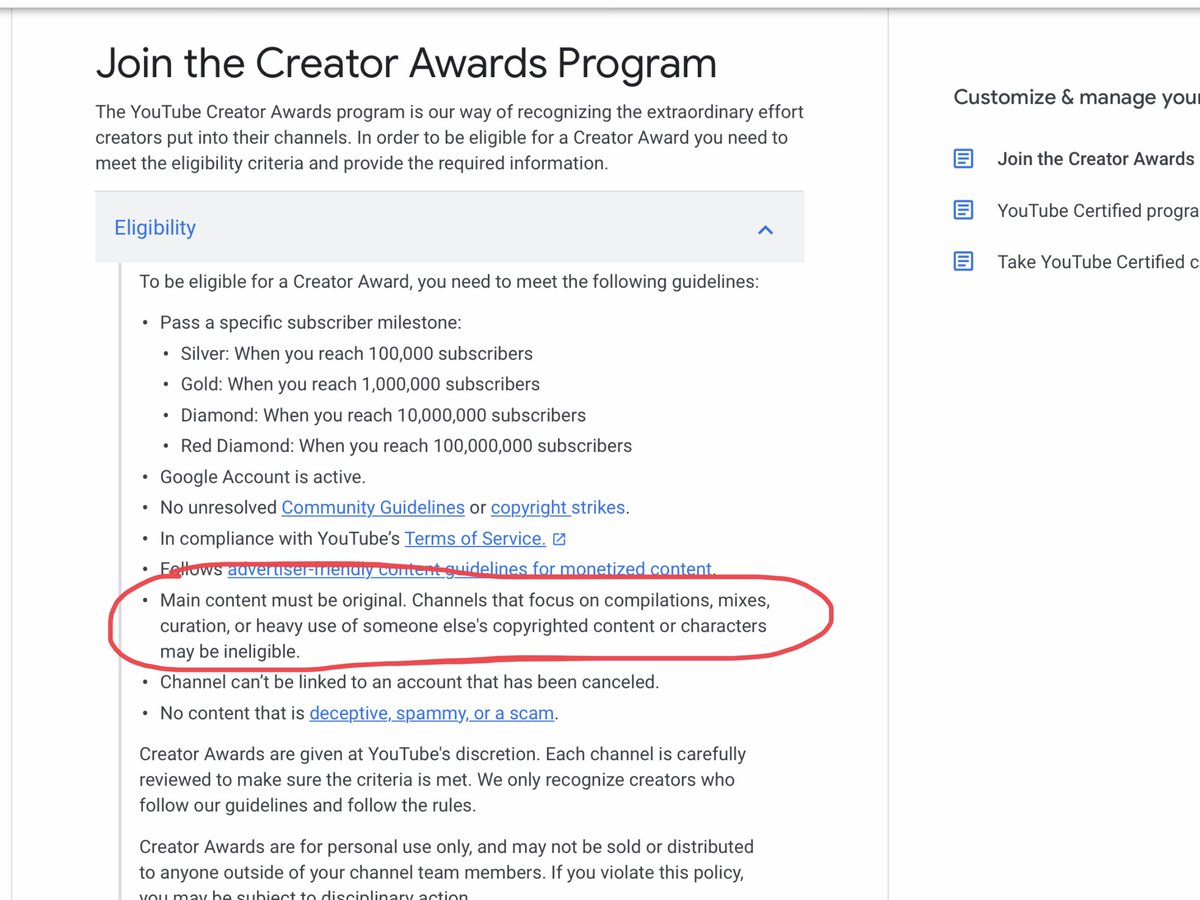Image resolution: width=1200 pixels, height=900 pixels.
Task: Open Take YouTube Certified sidebar article
Action: pos(1098,261)
